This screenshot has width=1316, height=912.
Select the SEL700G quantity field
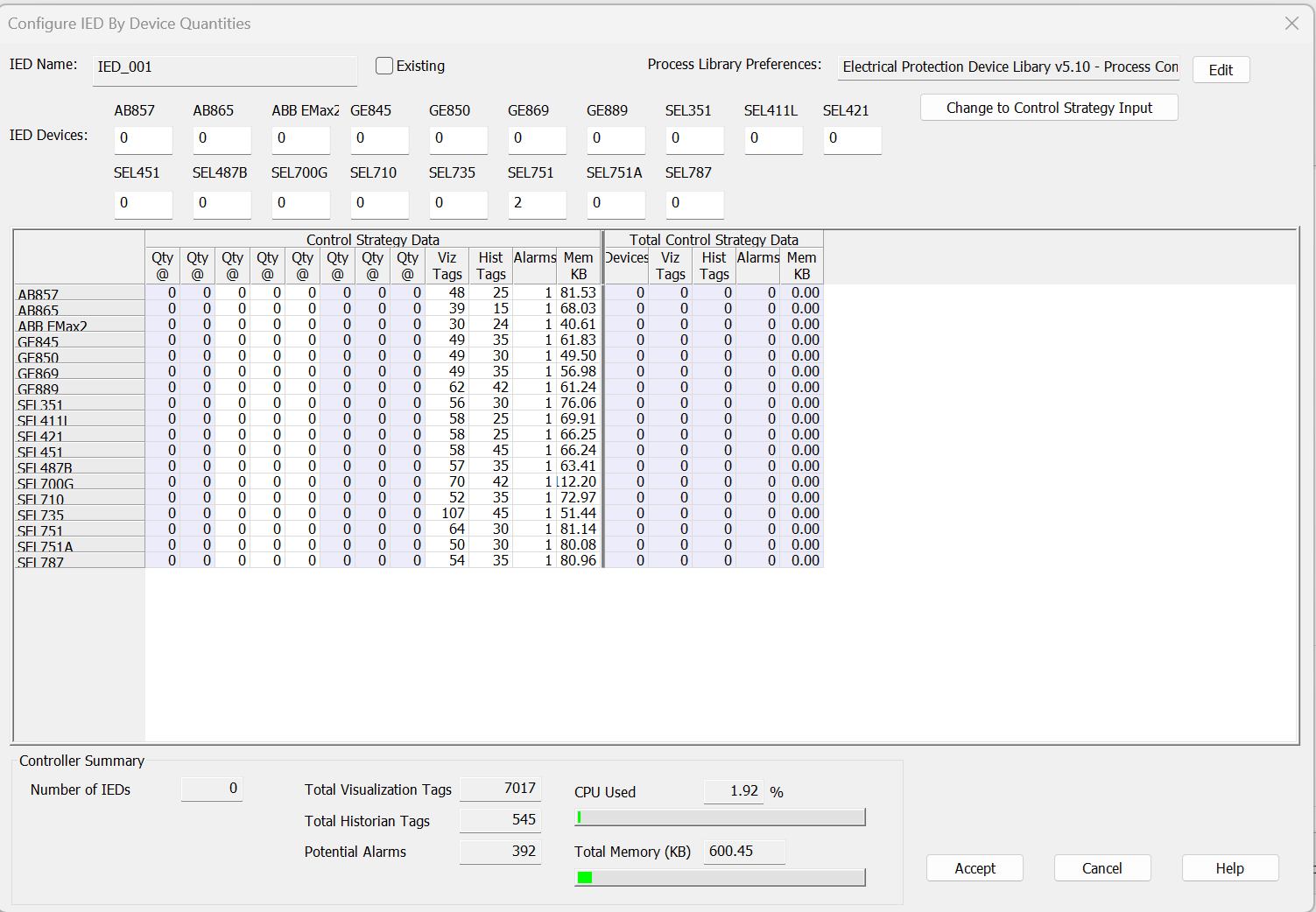click(x=300, y=204)
